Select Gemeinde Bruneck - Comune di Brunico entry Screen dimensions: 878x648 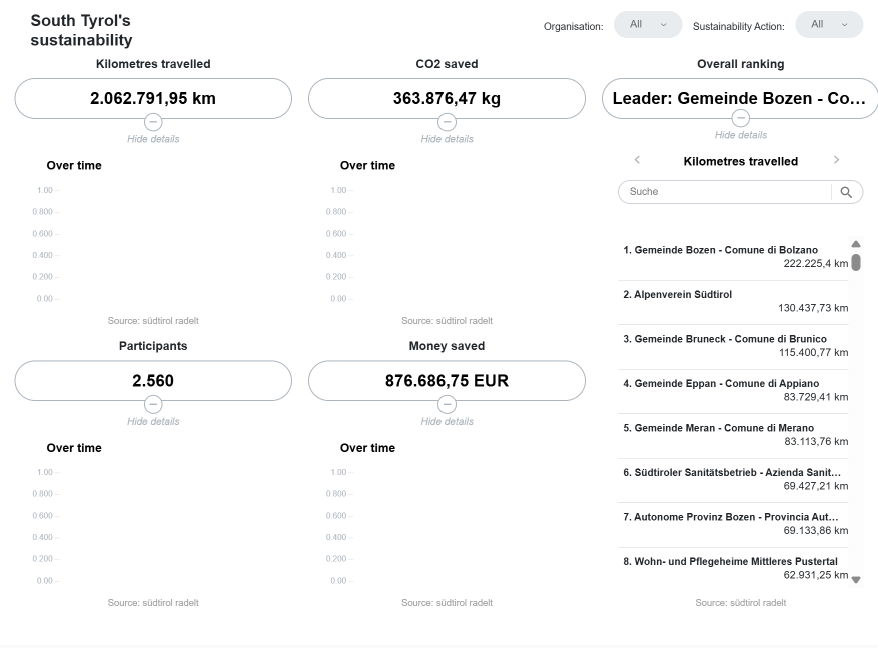pyautogui.click(x=733, y=346)
